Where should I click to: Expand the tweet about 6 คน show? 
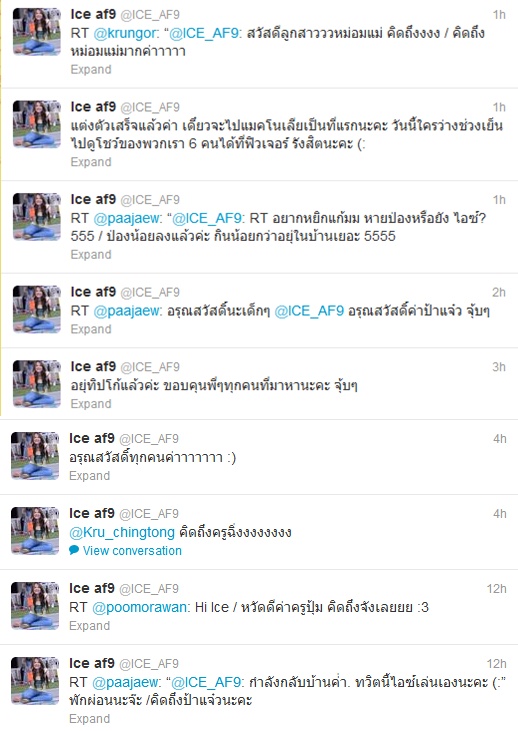click(x=91, y=162)
